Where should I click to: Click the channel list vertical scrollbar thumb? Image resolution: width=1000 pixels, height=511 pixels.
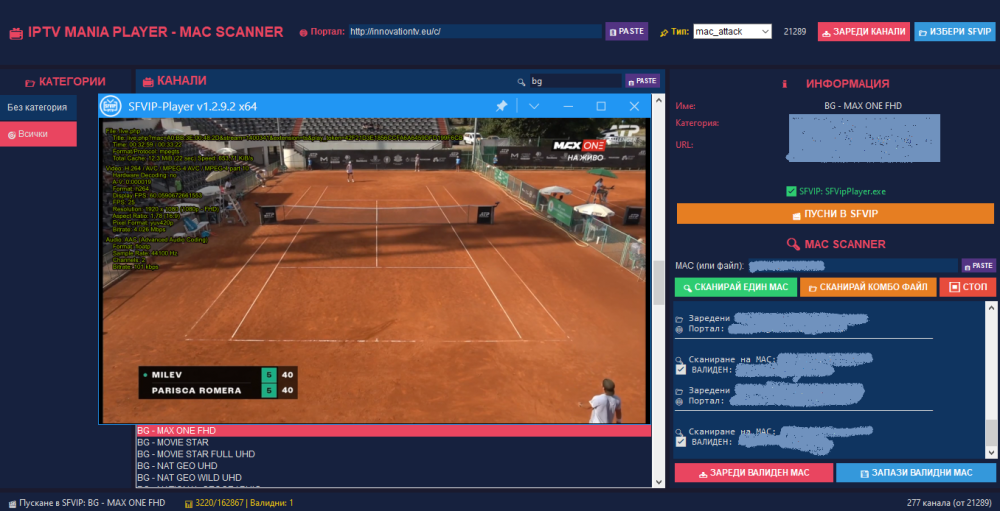click(x=659, y=283)
